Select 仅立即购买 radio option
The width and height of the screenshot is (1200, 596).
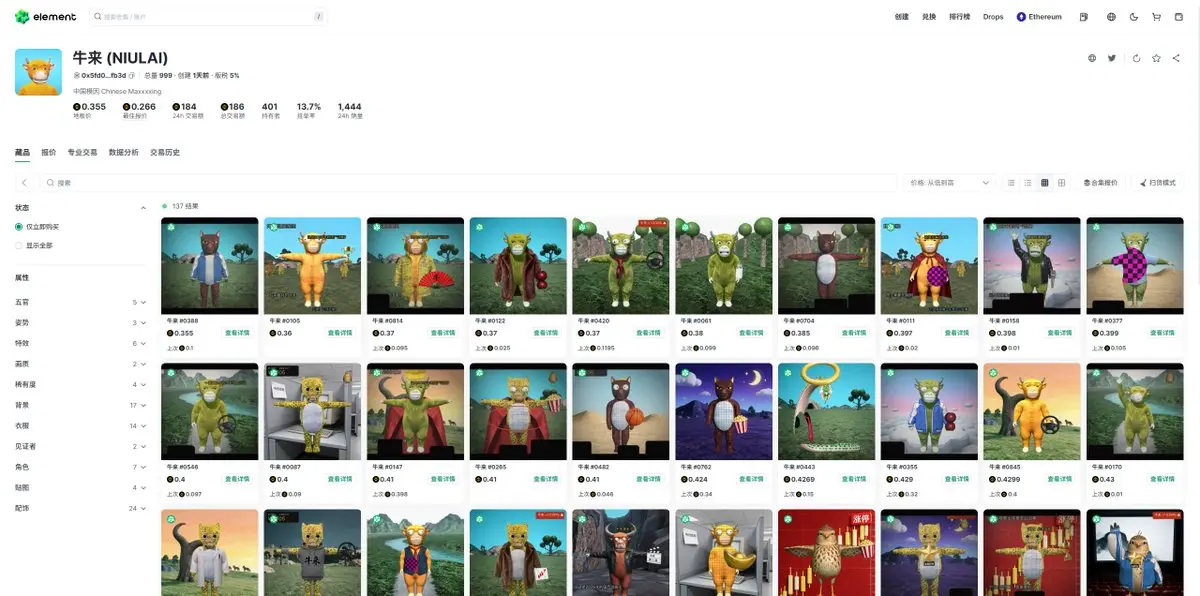18,227
